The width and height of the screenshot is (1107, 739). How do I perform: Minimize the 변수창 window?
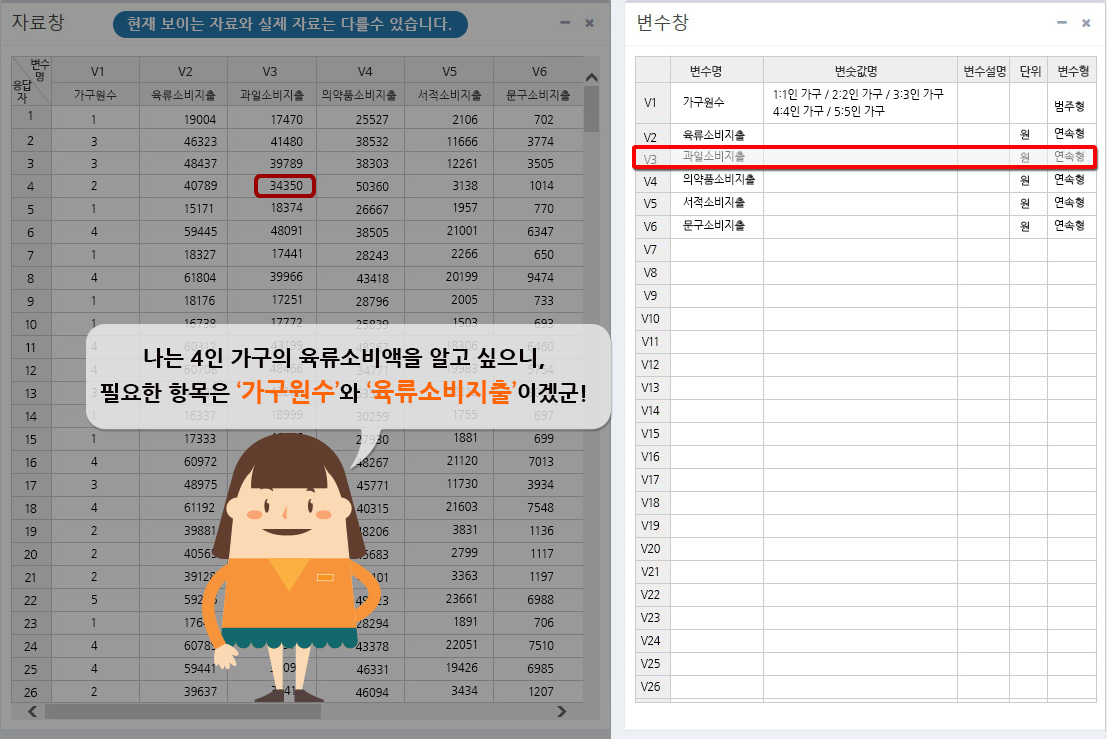point(1061,23)
